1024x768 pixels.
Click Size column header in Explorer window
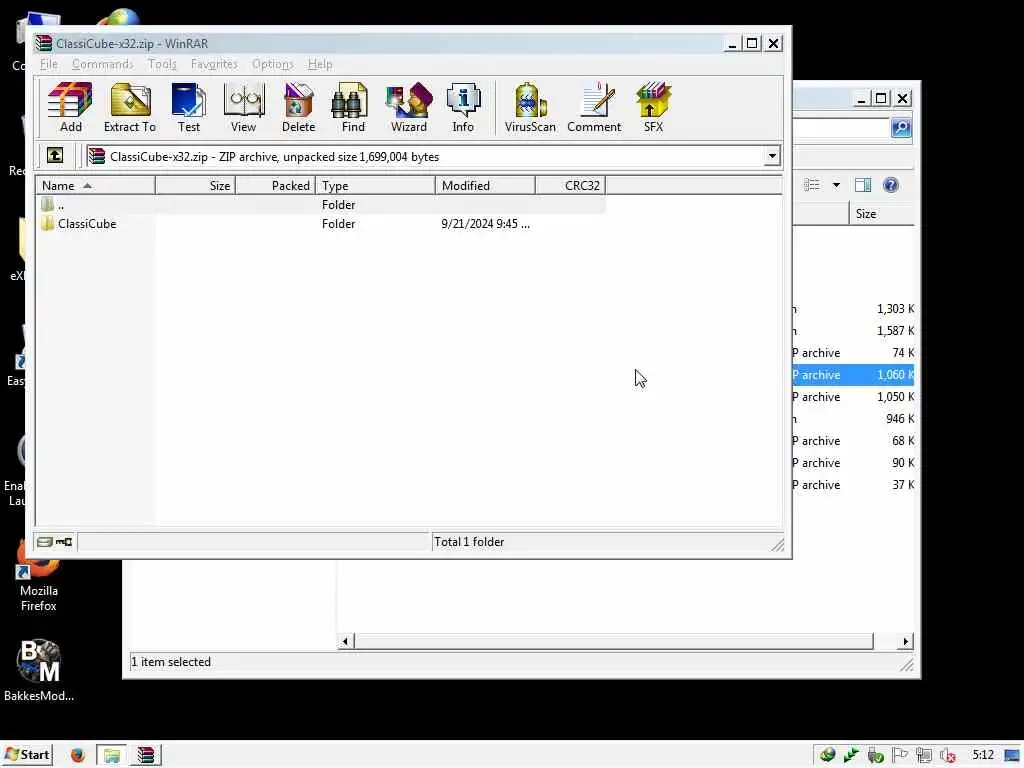[x=882, y=214]
